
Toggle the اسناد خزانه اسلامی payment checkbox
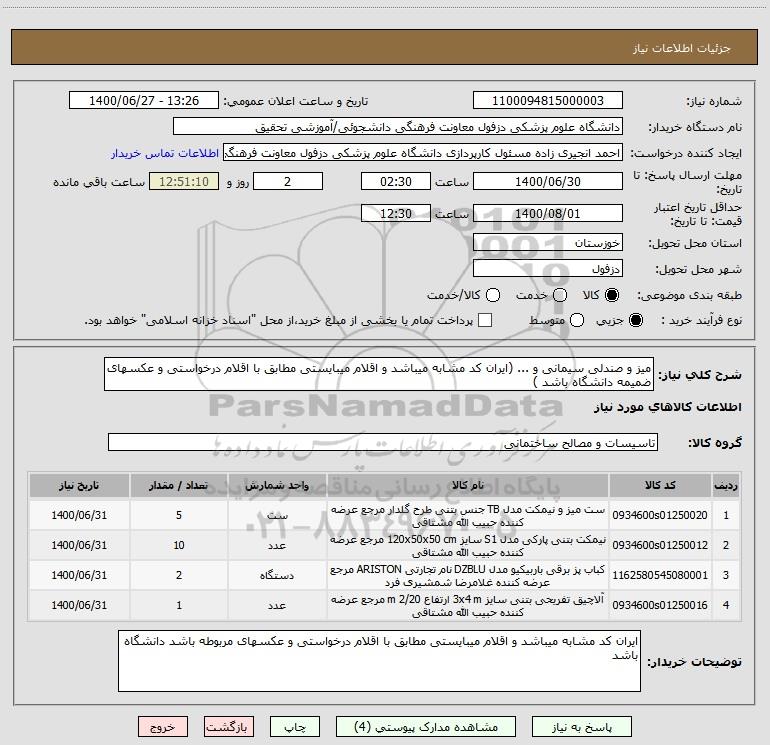[485, 320]
